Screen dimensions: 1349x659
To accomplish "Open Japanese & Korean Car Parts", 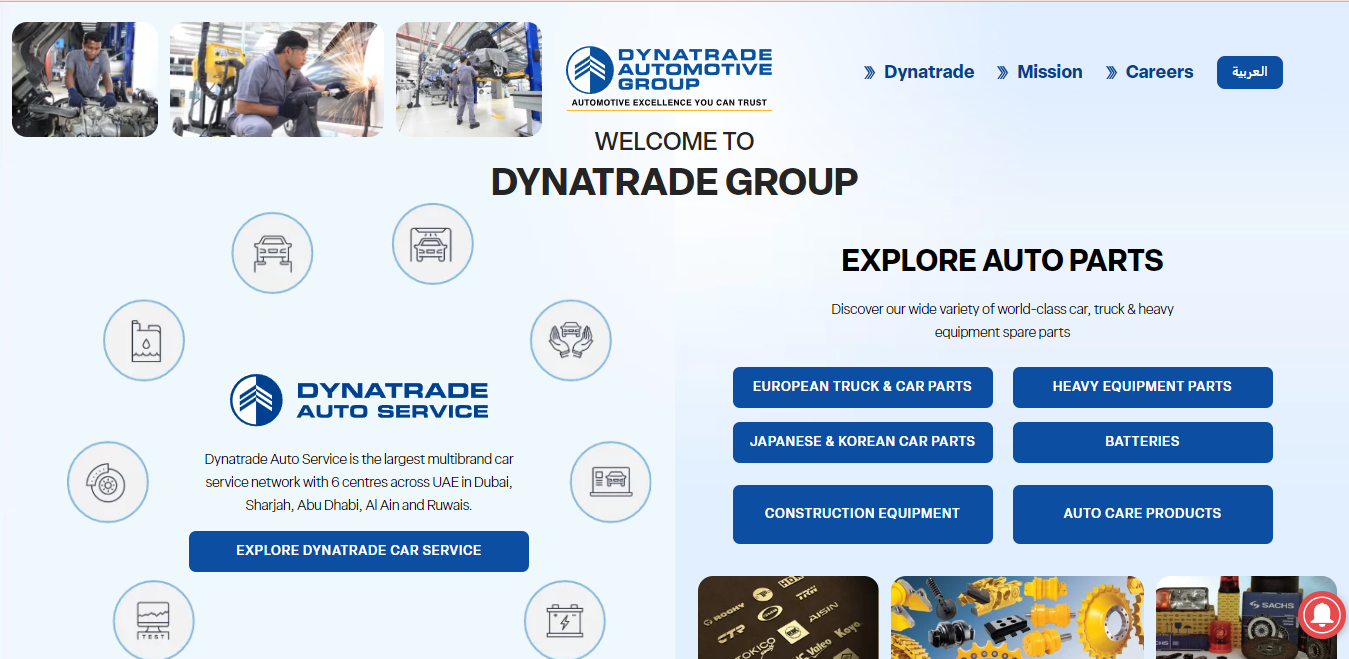I will click(863, 442).
